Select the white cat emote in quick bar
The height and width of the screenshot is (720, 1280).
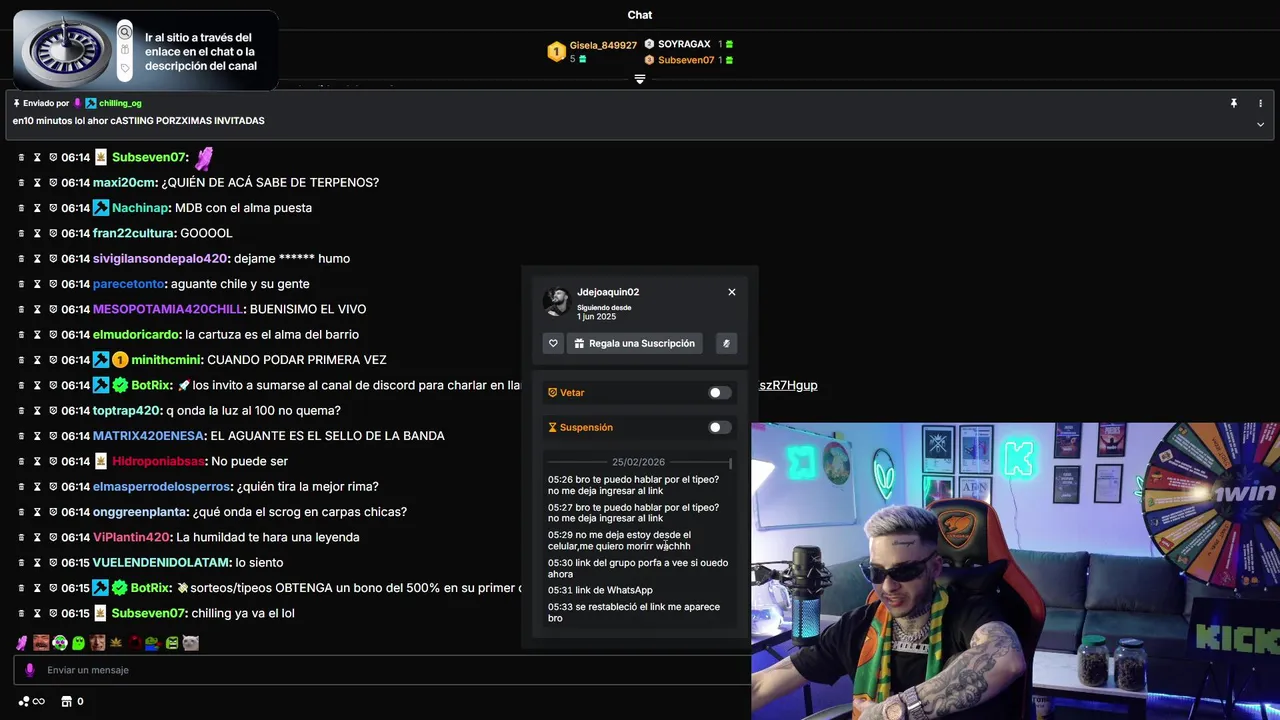click(191, 643)
